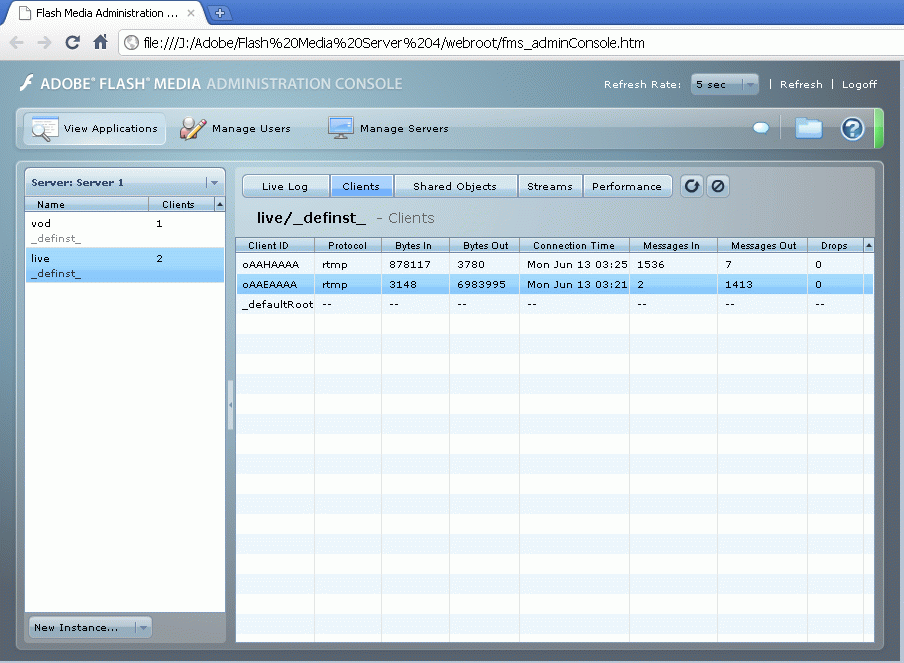Screen dimensions: 904x663
Task: Select the live _definst_ application
Action: pos(125,265)
